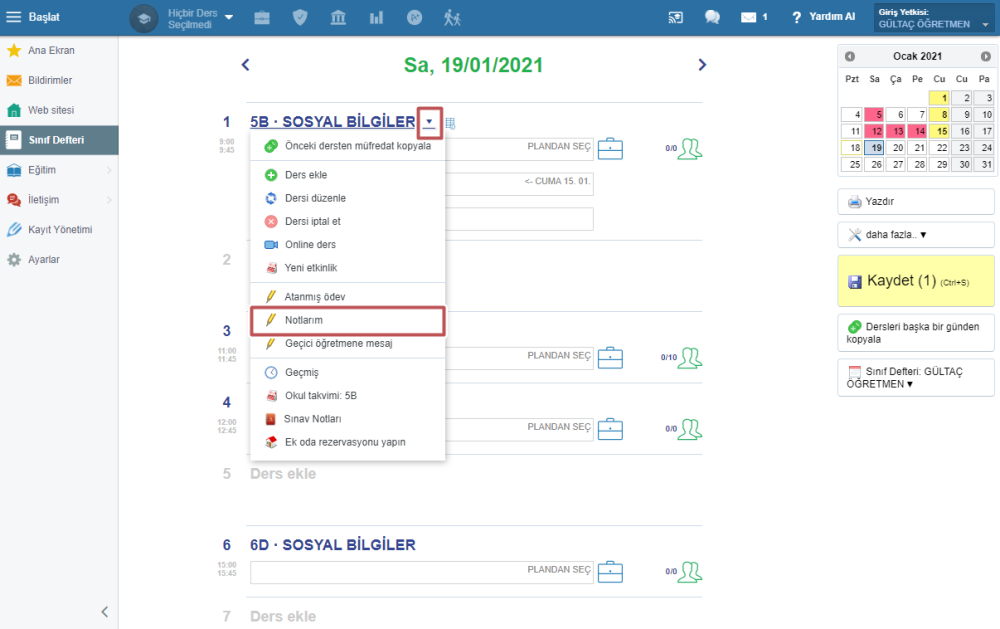Screen dimensions: 1000x629
Task: Click Ders ekle for period 7
Action: [283, 617]
